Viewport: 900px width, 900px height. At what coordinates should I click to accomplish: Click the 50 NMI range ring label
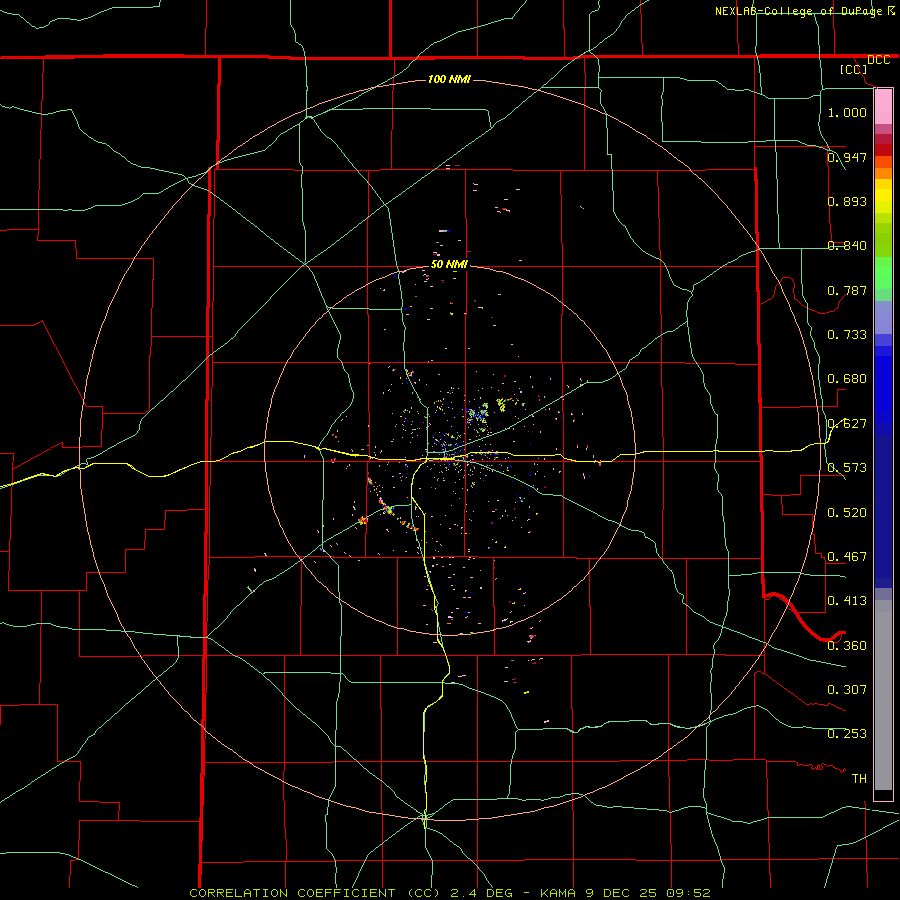click(449, 264)
